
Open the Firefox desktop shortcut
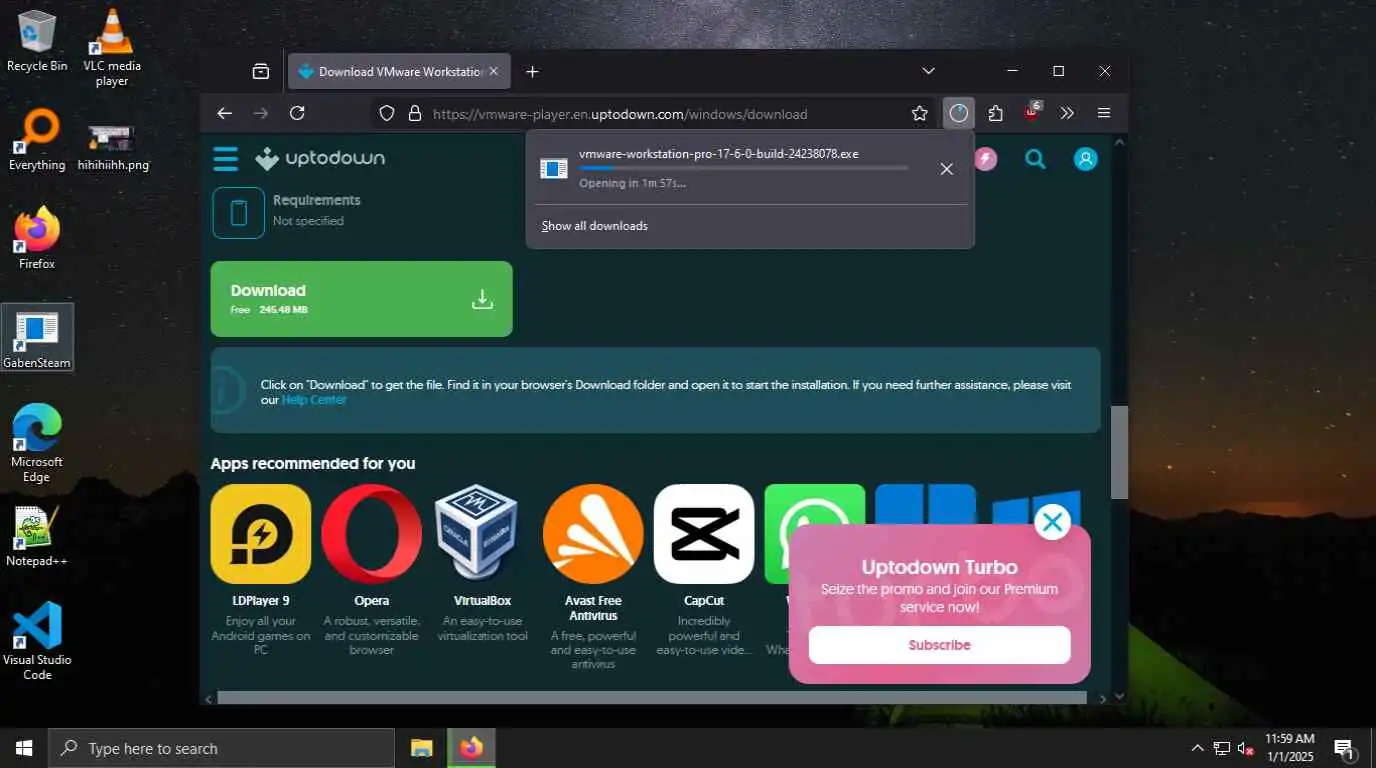coord(37,238)
